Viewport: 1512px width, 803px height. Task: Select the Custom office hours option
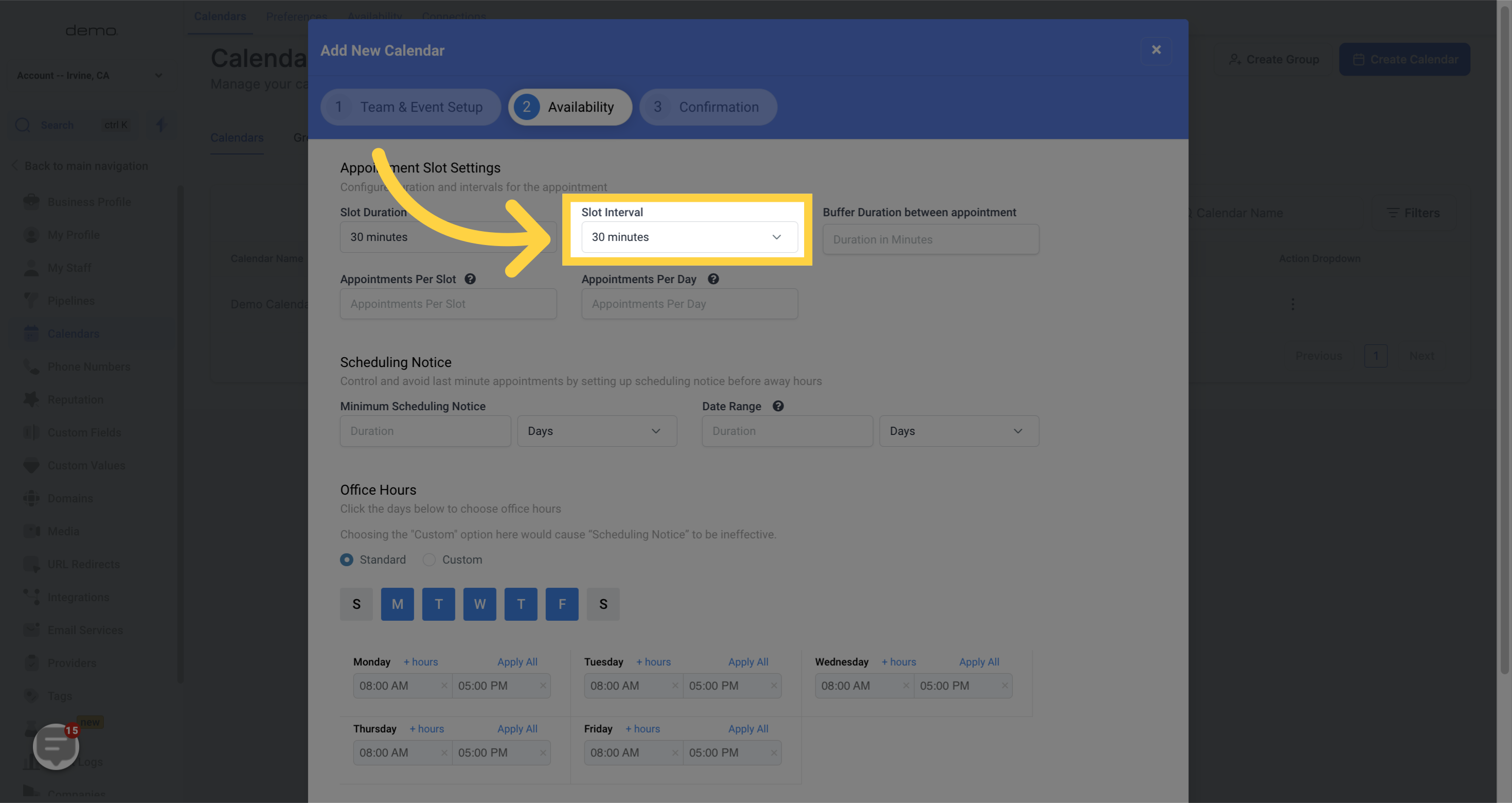pos(429,560)
